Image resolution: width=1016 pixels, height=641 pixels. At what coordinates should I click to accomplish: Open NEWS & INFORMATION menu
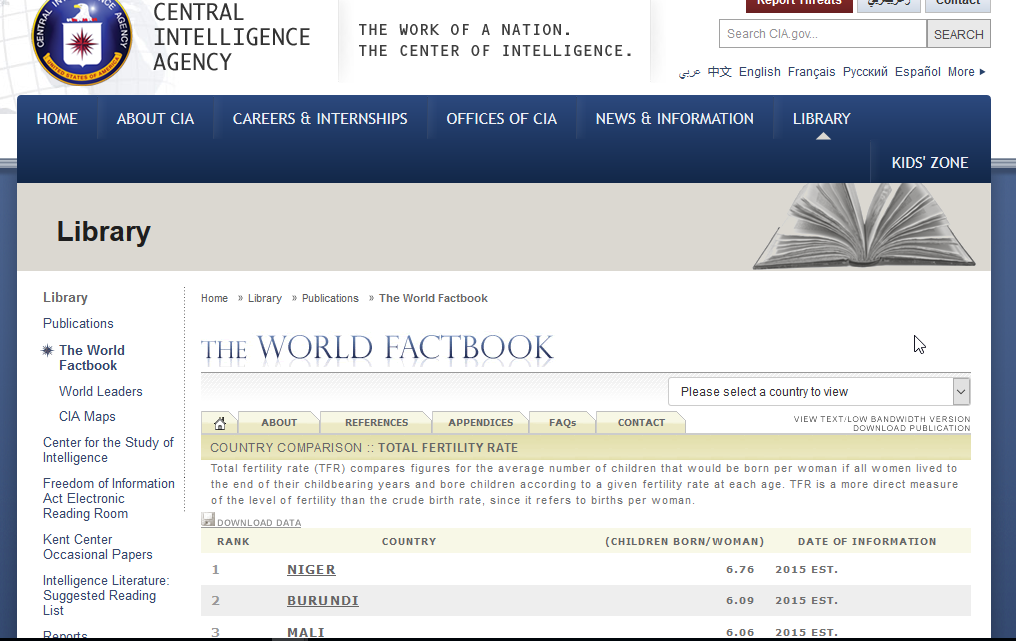pyautogui.click(x=675, y=119)
